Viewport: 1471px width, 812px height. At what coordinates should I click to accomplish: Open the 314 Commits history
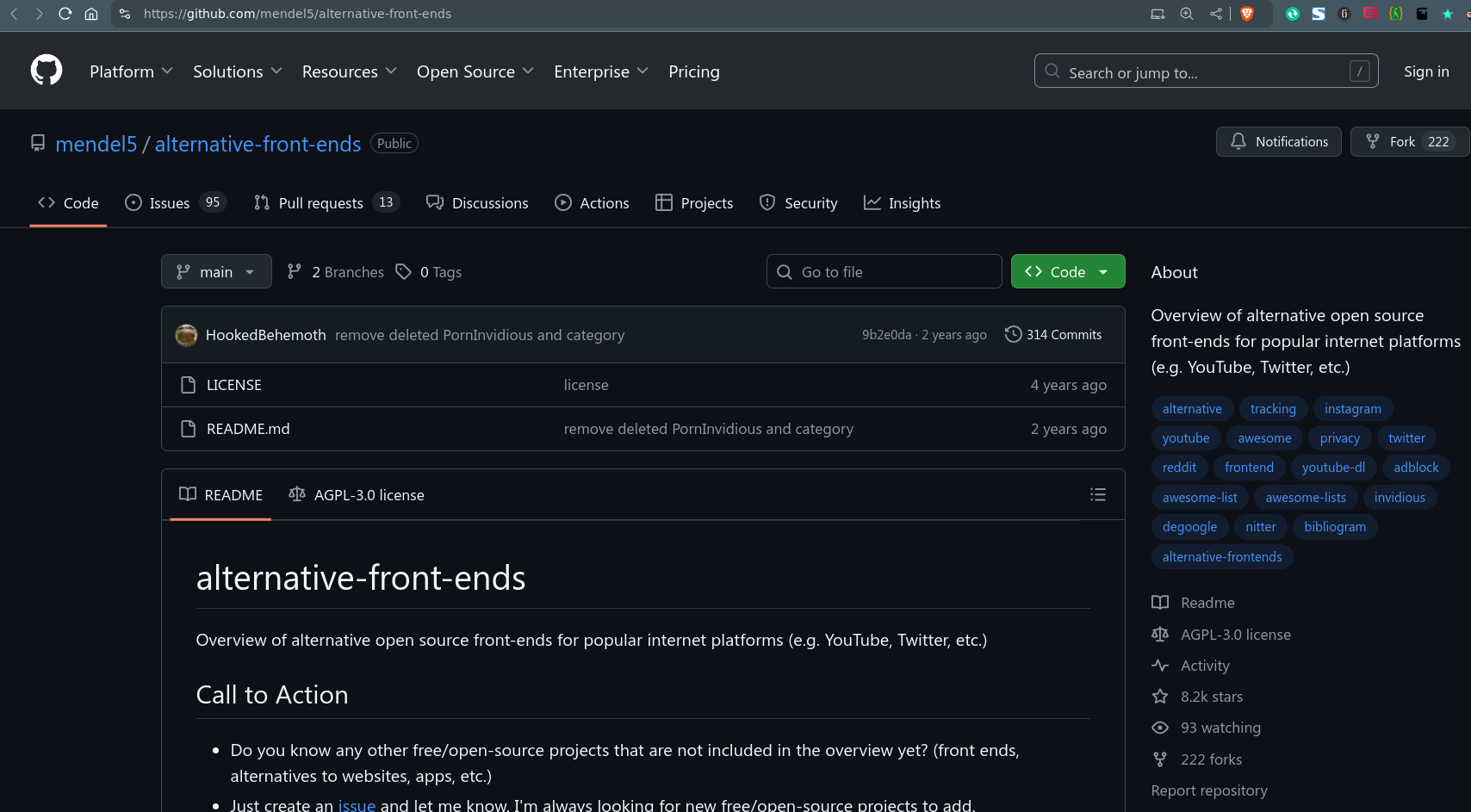[1053, 335]
